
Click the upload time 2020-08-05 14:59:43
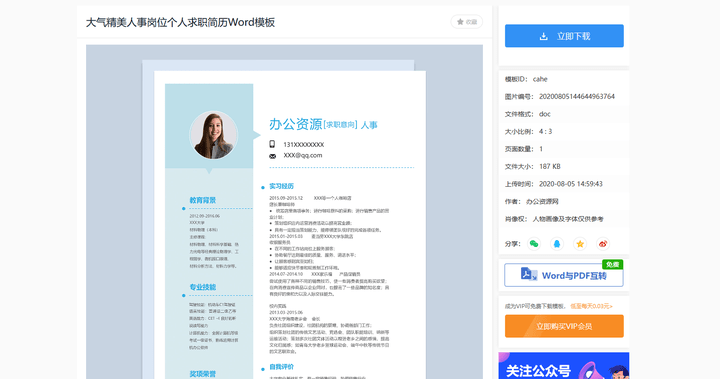(x=571, y=184)
